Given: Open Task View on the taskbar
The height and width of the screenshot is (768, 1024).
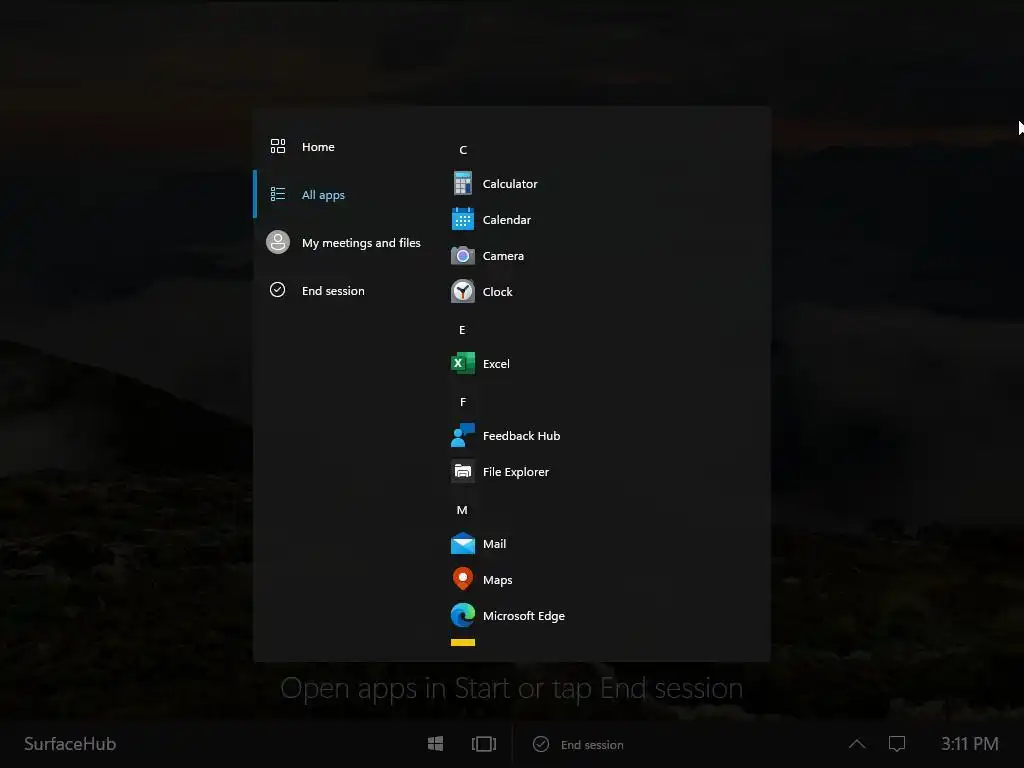Looking at the screenshot, I should tap(484, 744).
